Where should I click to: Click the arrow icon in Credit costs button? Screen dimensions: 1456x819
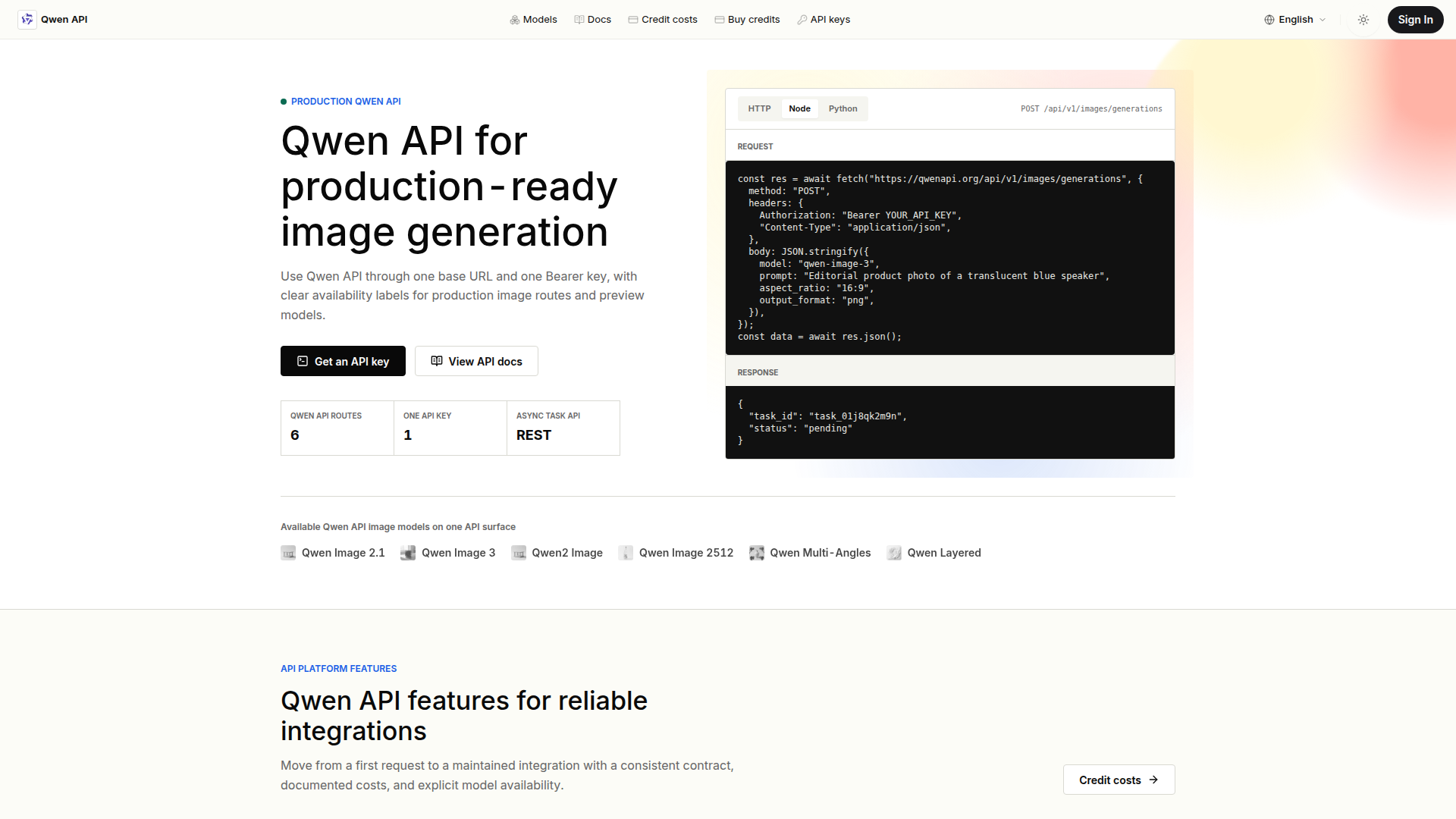[1153, 780]
